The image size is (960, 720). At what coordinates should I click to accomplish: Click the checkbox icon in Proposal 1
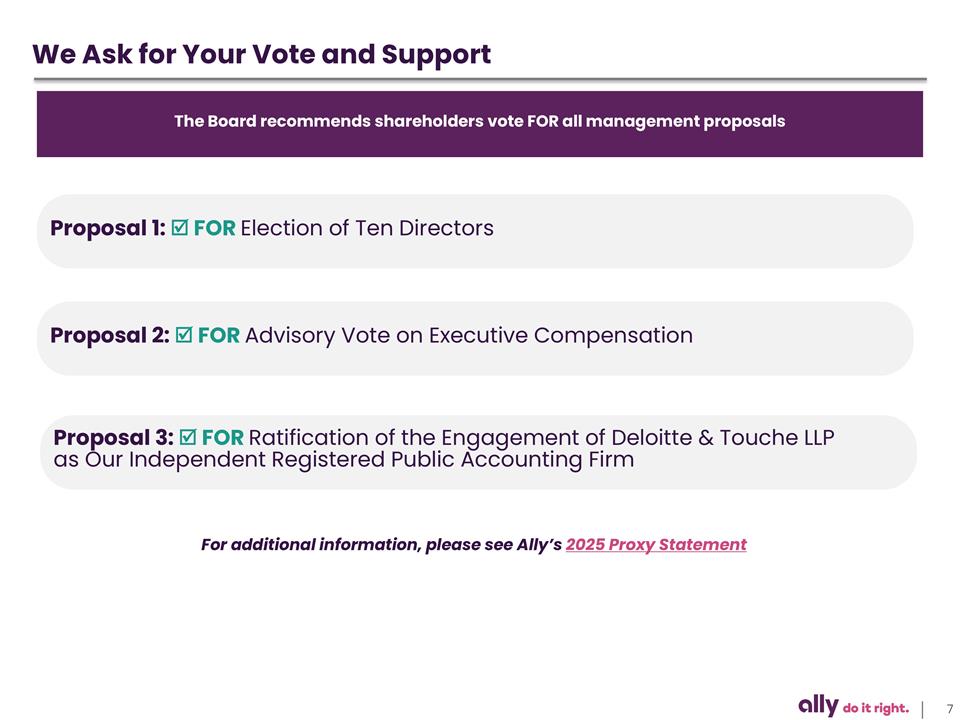180,229
